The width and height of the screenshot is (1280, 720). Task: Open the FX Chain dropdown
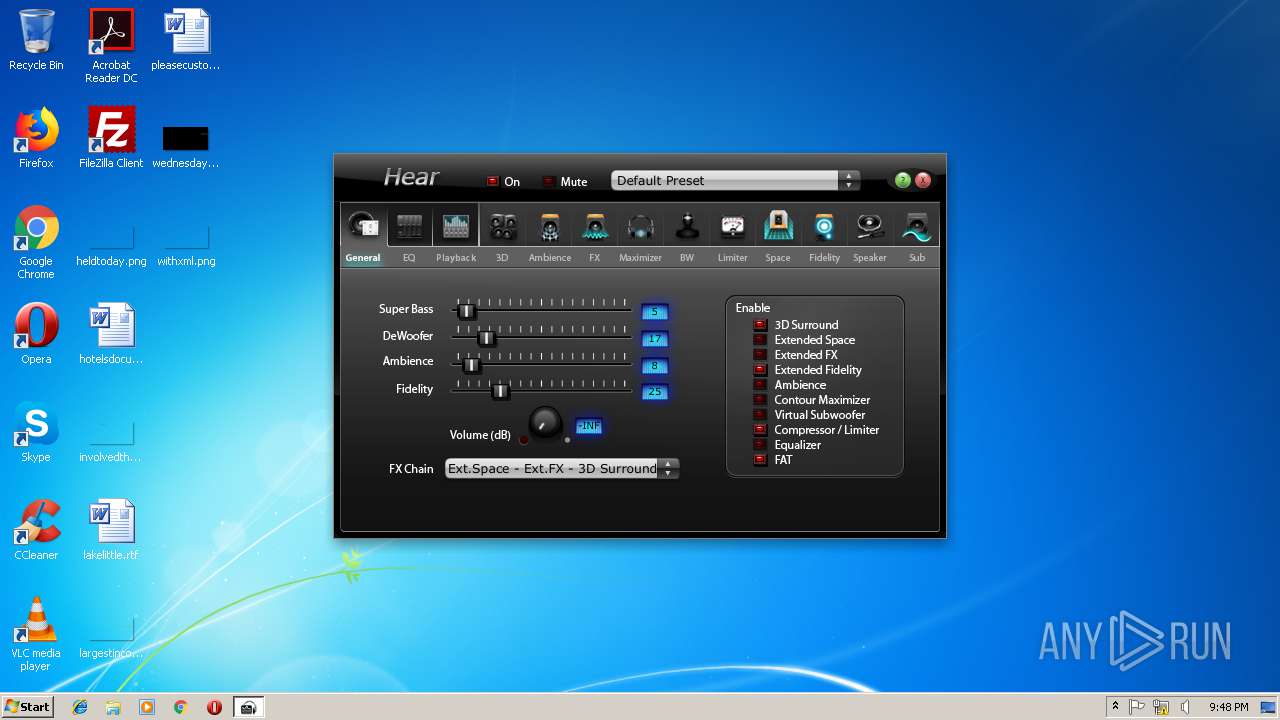pyautogui.click(x=562, y=468)
